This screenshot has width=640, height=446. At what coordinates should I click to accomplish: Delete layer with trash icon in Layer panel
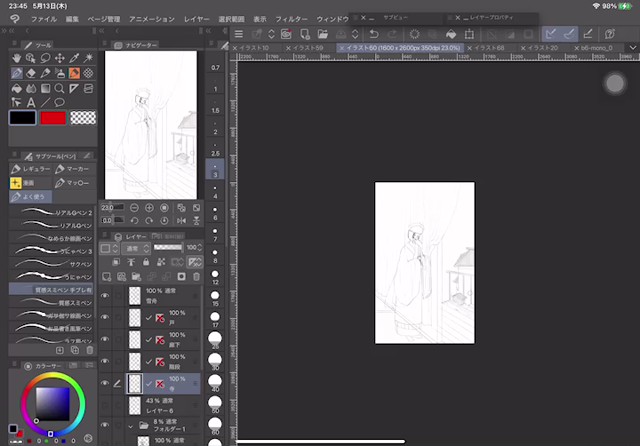[x=196, y=277]
